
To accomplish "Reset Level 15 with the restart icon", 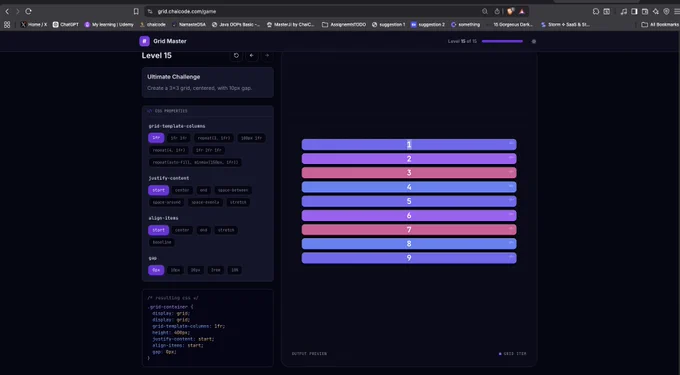I will point(236,55).
